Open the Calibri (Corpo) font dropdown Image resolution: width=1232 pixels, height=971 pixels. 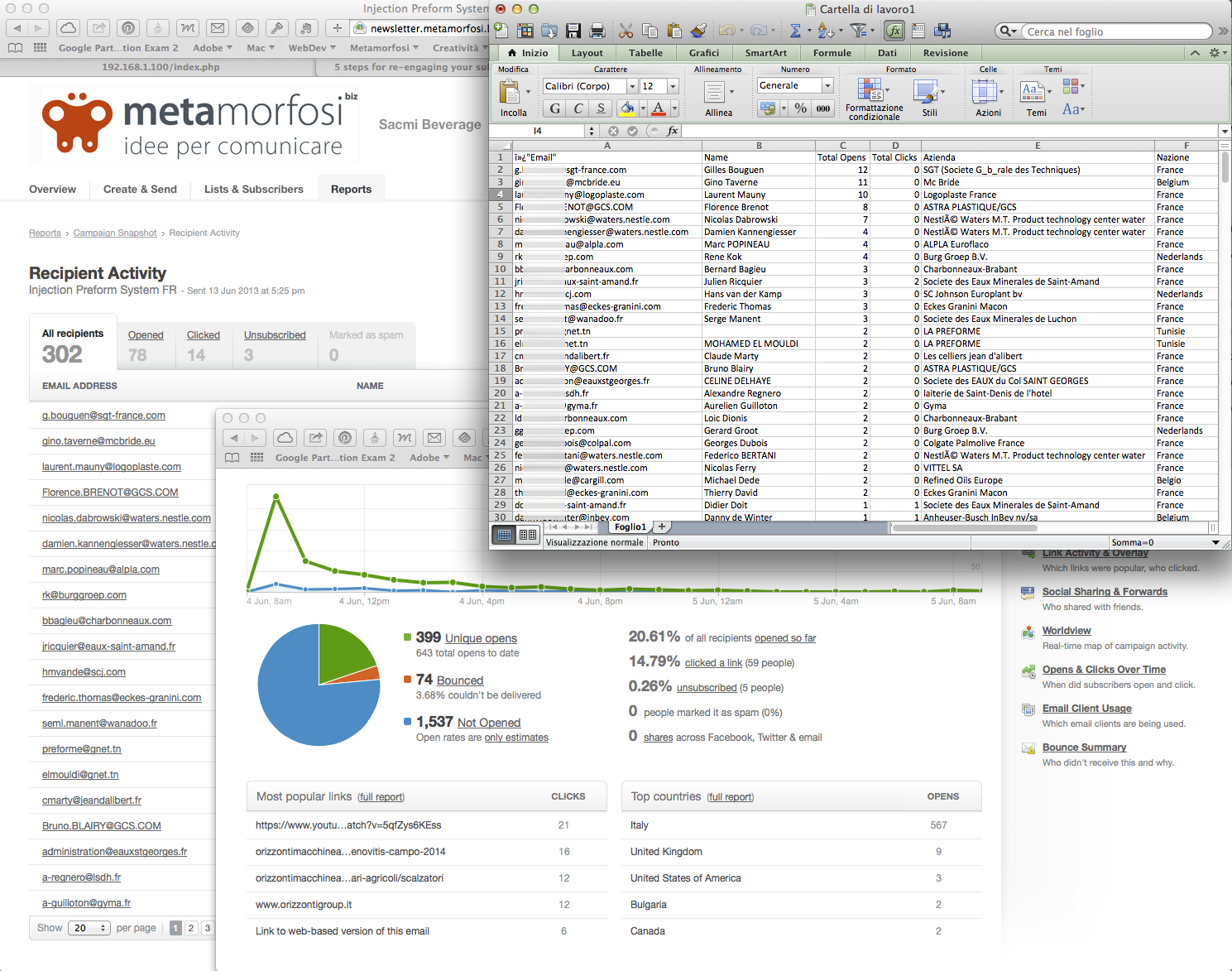click(x=632, y=86)
